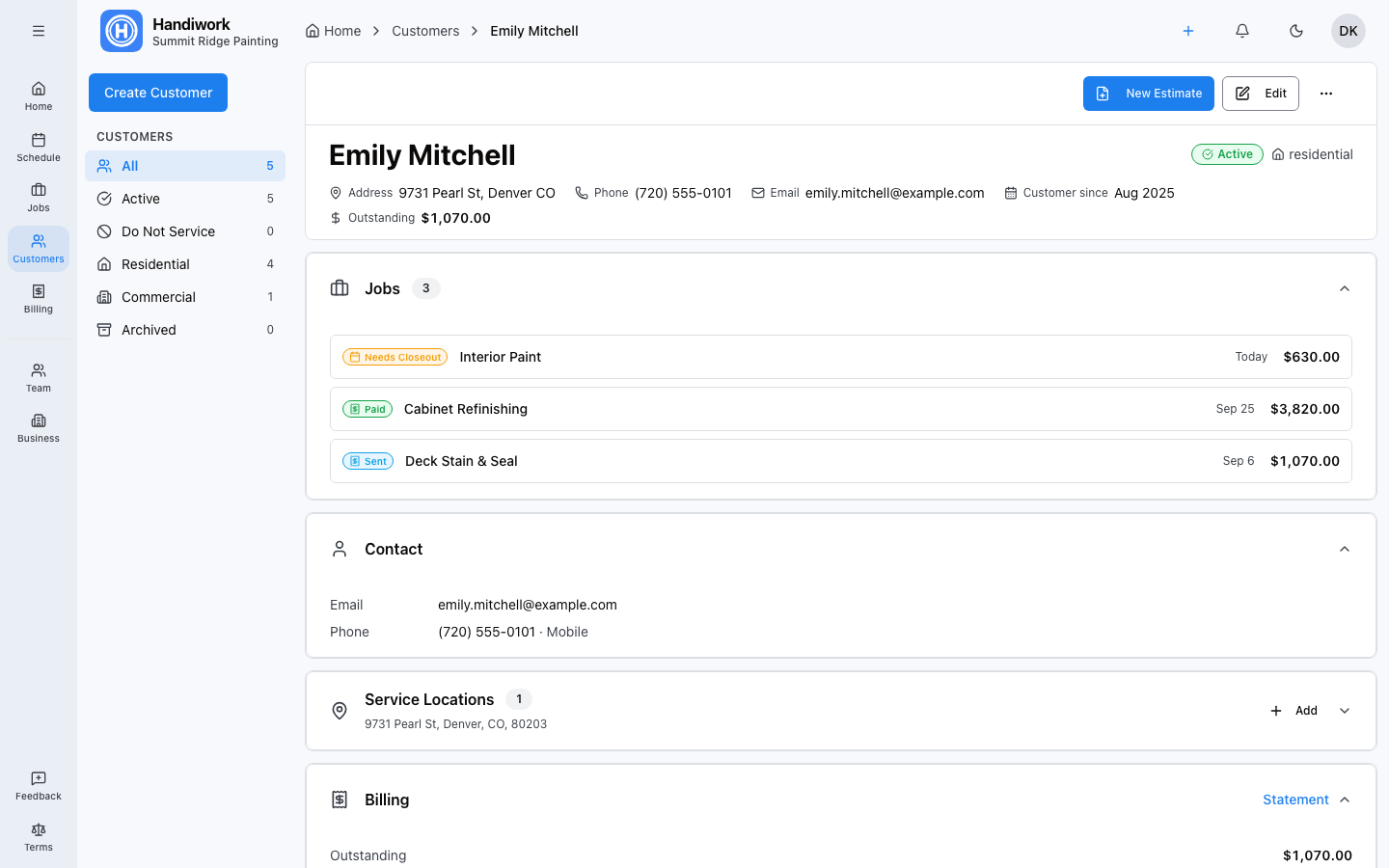Click Create Customer button
The width and height of the screenshot is (1389, 868).
158,93
